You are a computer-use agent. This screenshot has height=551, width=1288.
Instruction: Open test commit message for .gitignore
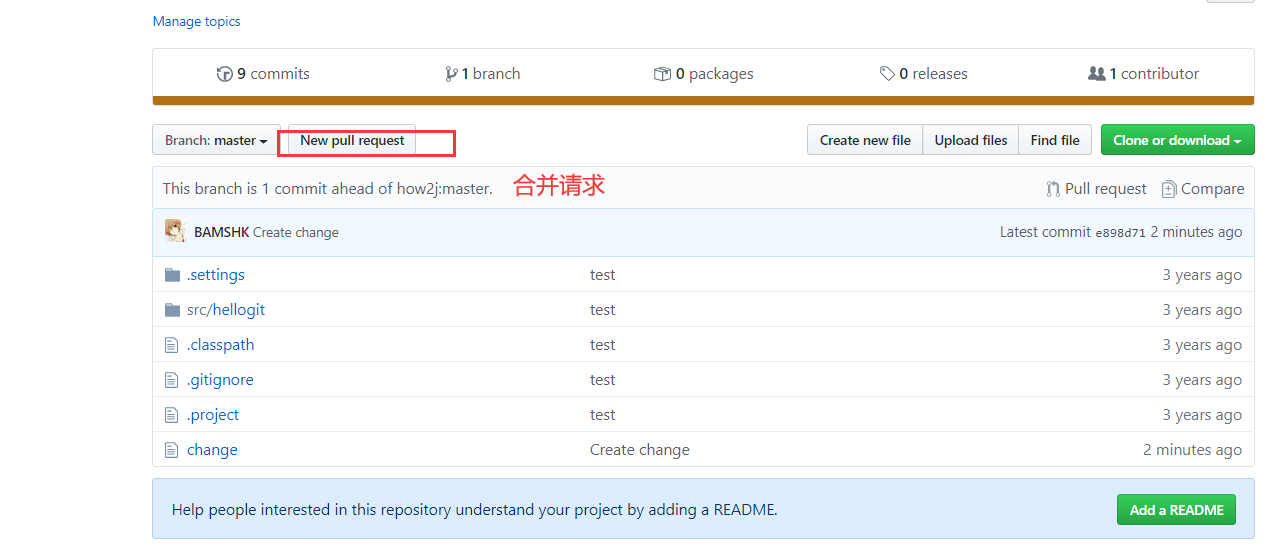pyautogui.click(x=602, y=379)
